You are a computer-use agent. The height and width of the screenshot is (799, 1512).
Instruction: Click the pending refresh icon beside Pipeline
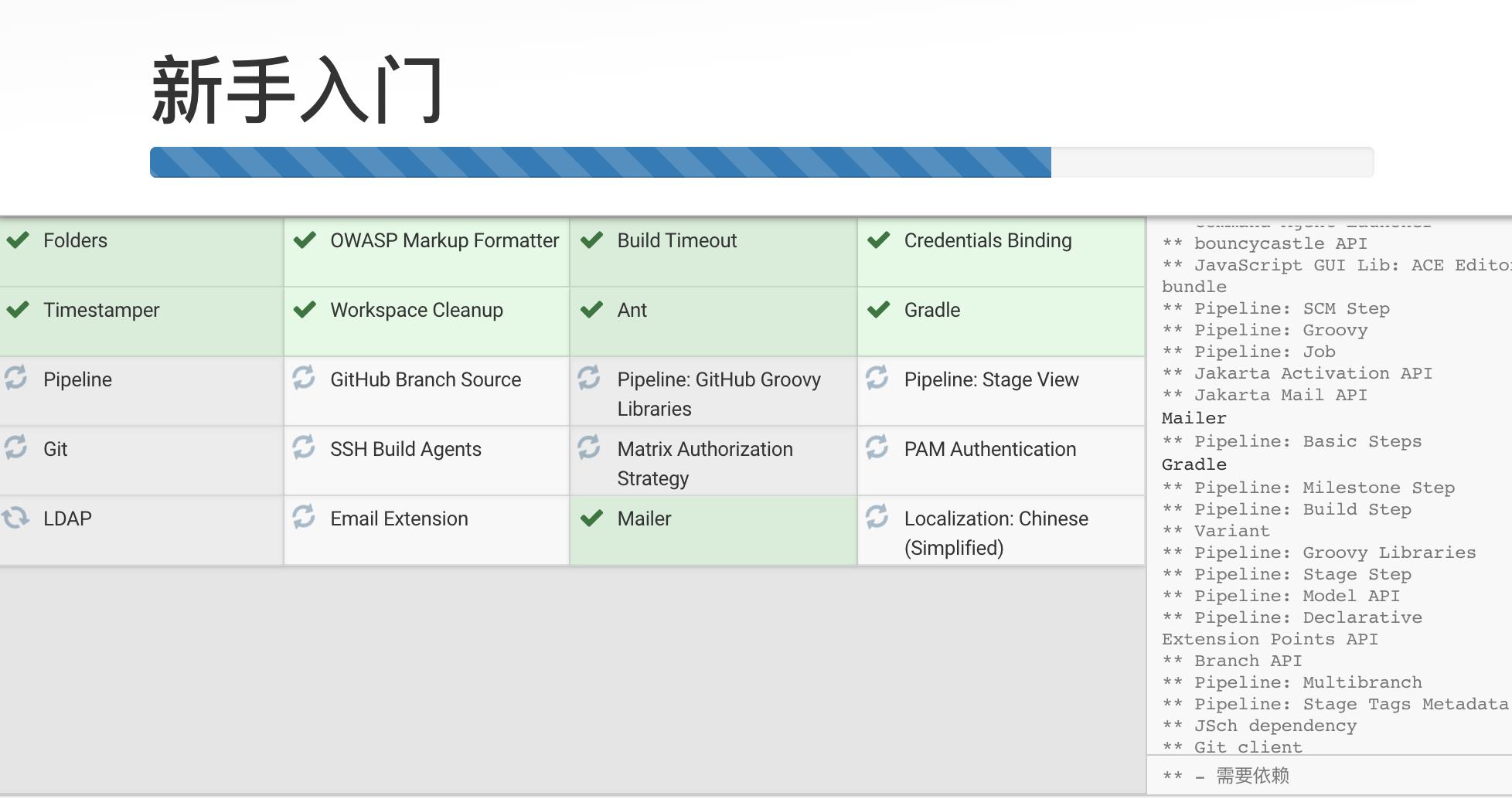click(15, 377)
